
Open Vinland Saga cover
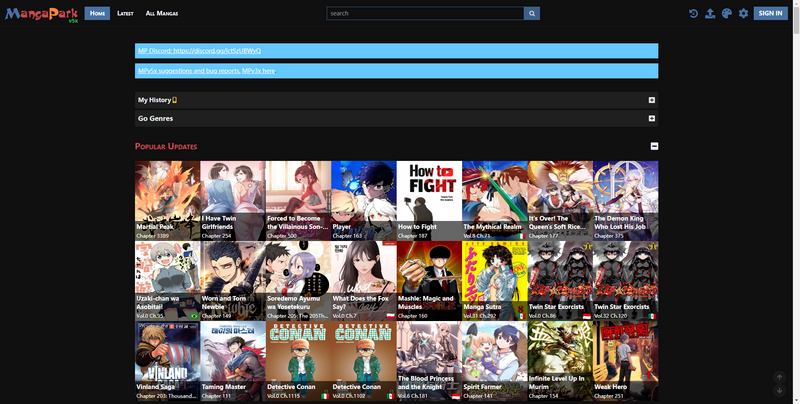[167, 361]
